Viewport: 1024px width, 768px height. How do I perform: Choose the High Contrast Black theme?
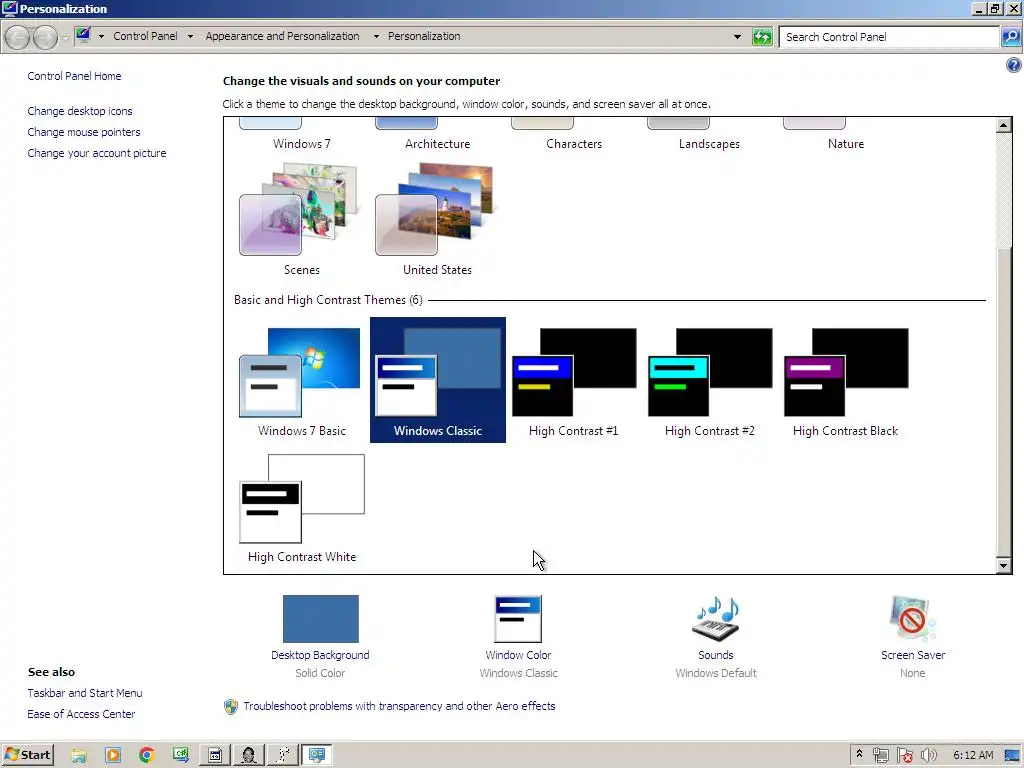(x=845, y=381)
